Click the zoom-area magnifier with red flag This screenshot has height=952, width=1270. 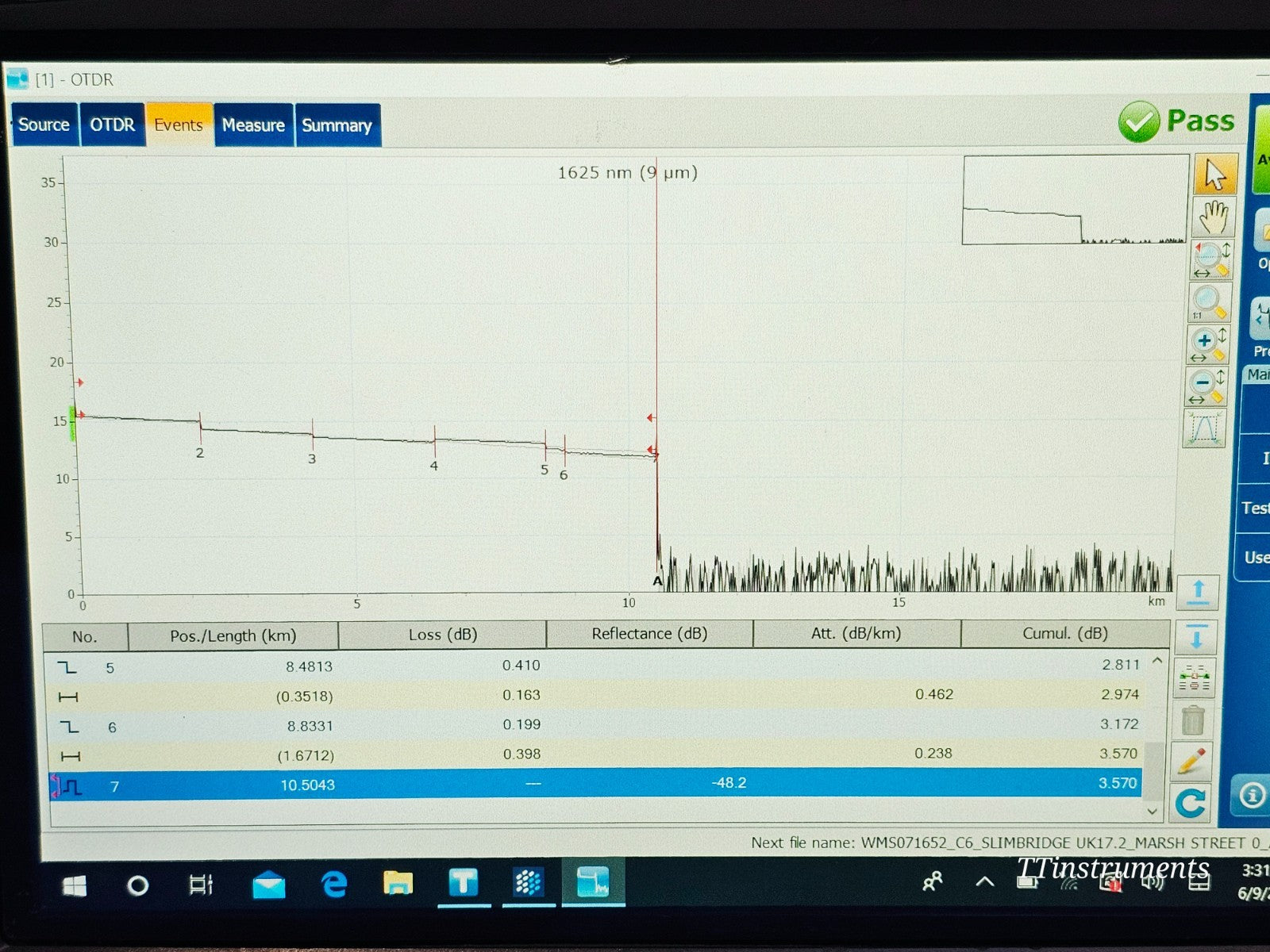(1211, 259)
